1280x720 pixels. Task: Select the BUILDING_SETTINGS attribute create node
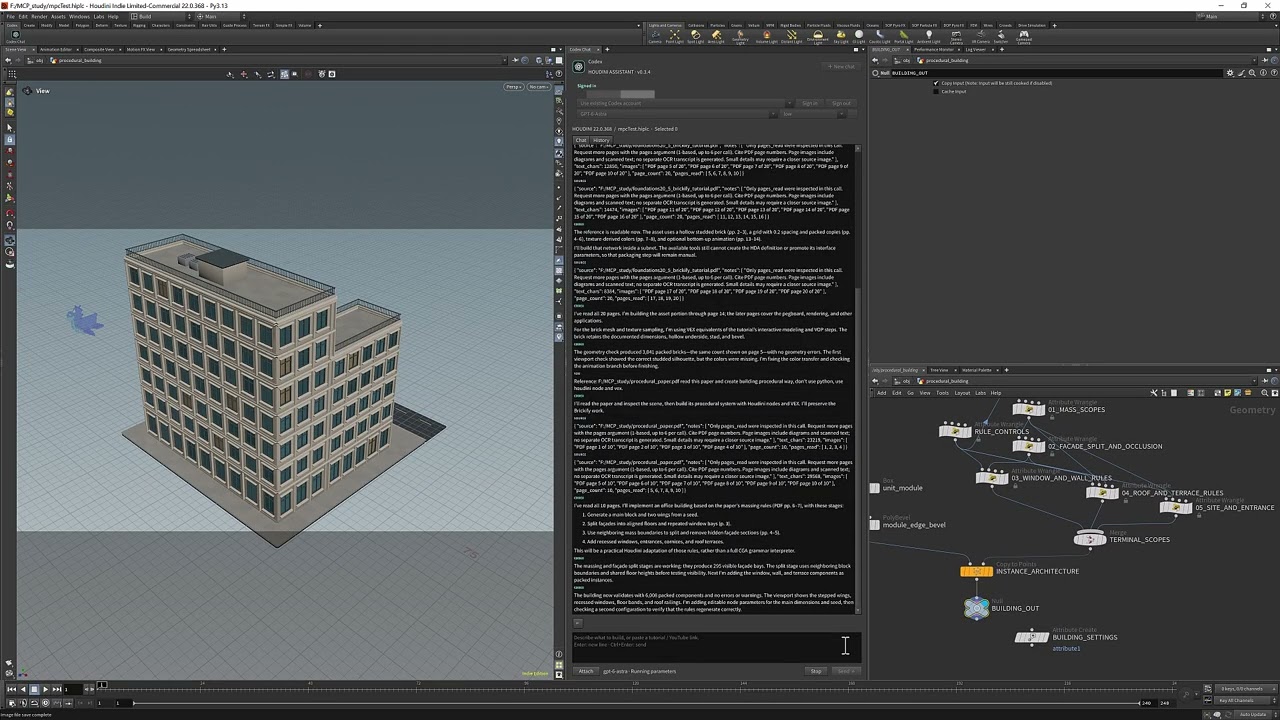point(1032,637)
